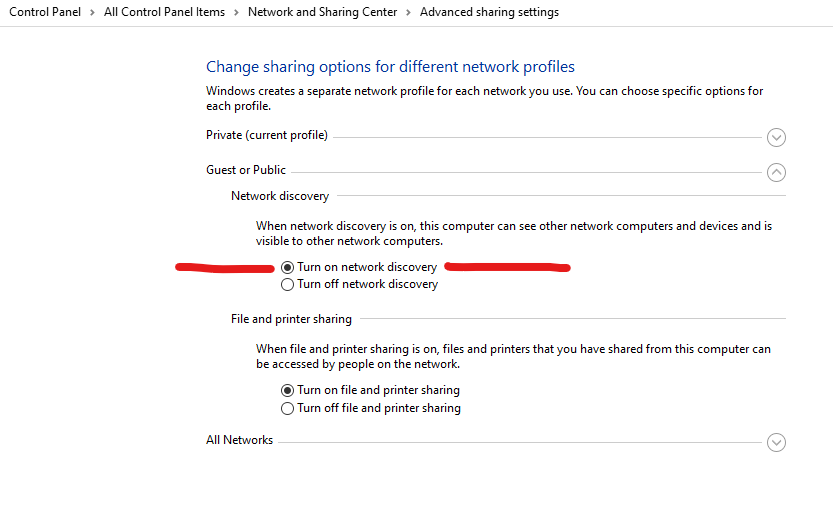Open breadcrumb arrow after Control Panel
The image size is (833, 513).
tap(92, 12)
